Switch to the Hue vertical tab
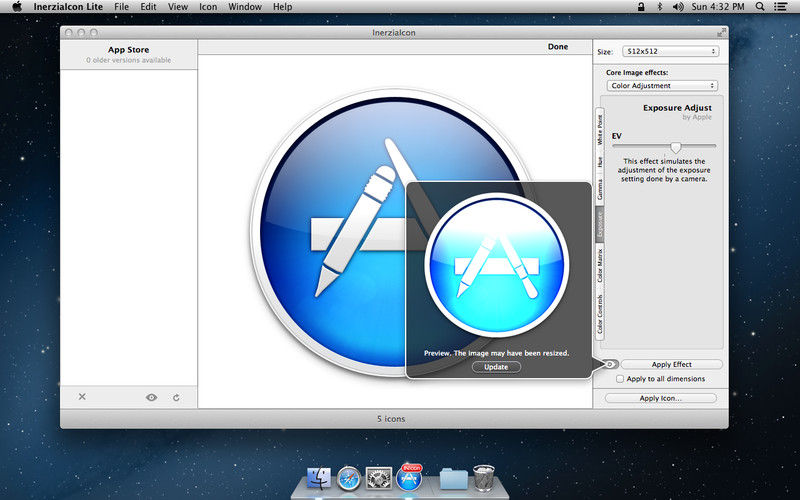Screen dimensions: 800x500 point(600,162)
